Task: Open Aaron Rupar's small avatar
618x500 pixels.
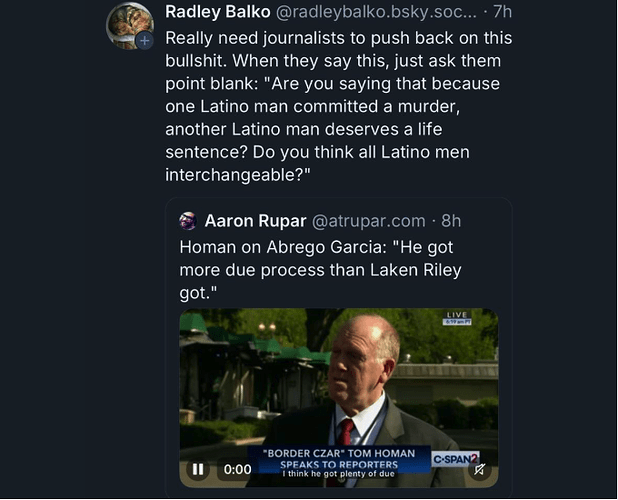Action: 187,221
